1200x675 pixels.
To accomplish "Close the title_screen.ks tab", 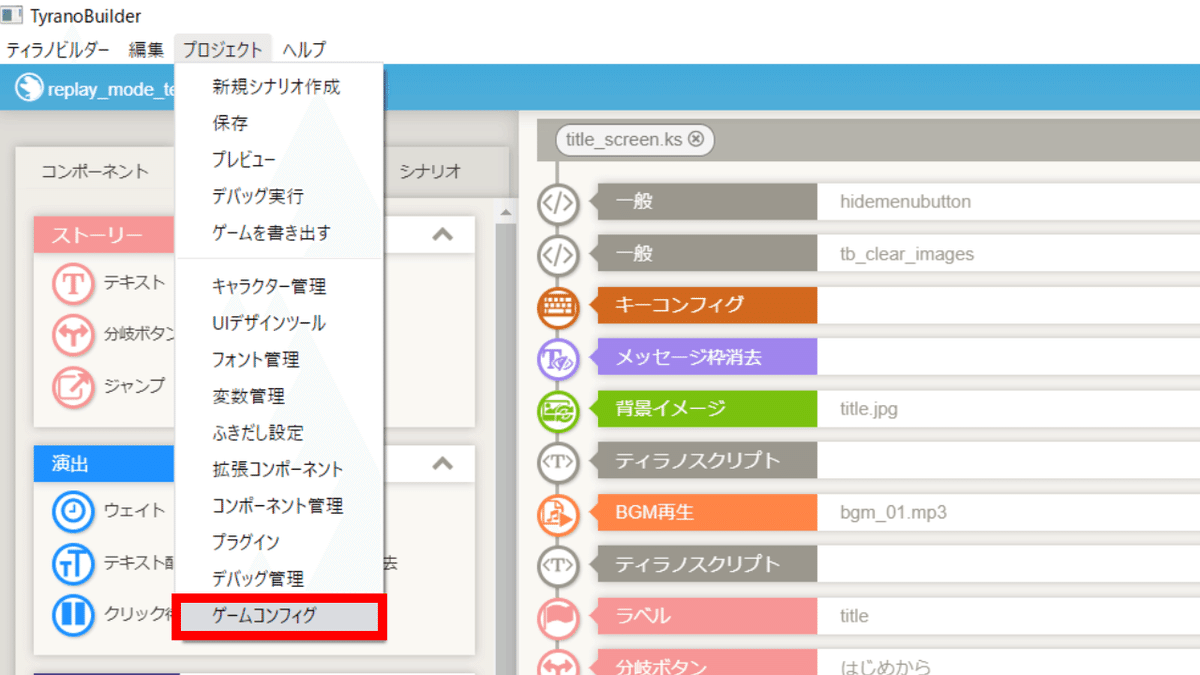I will 696,140.
